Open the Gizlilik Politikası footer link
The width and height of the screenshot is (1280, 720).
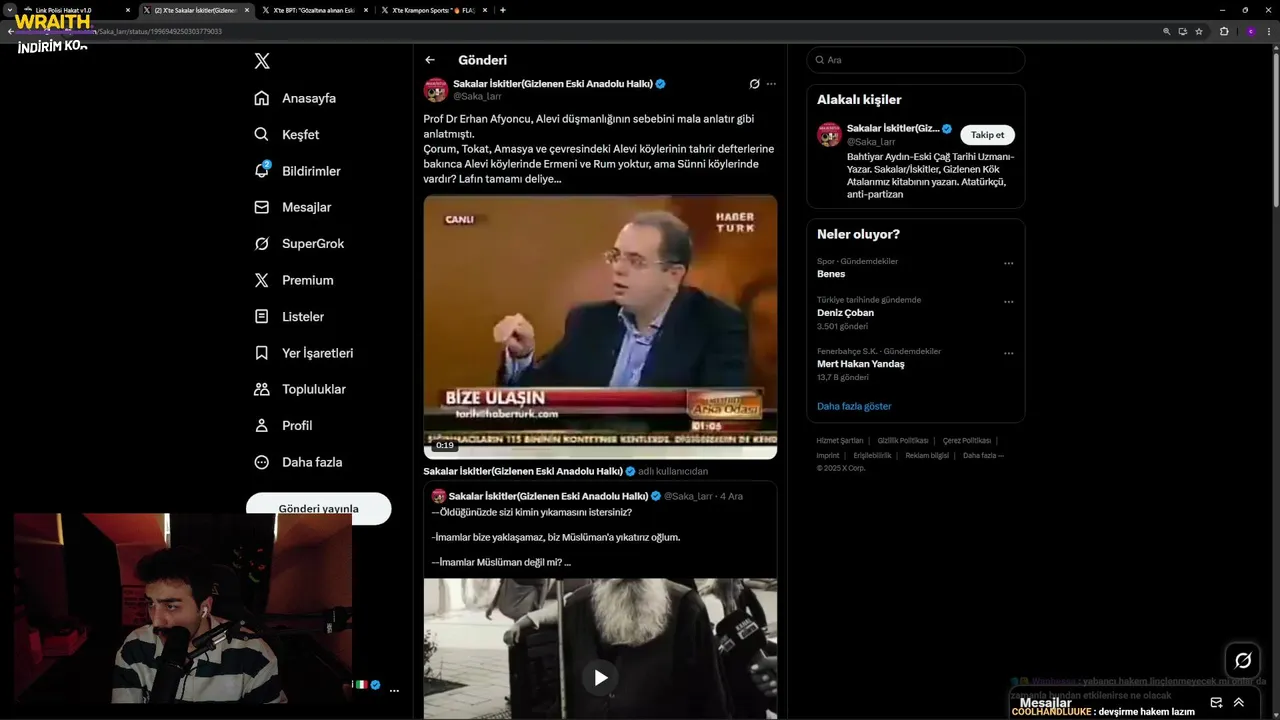(x=903, y=441)
